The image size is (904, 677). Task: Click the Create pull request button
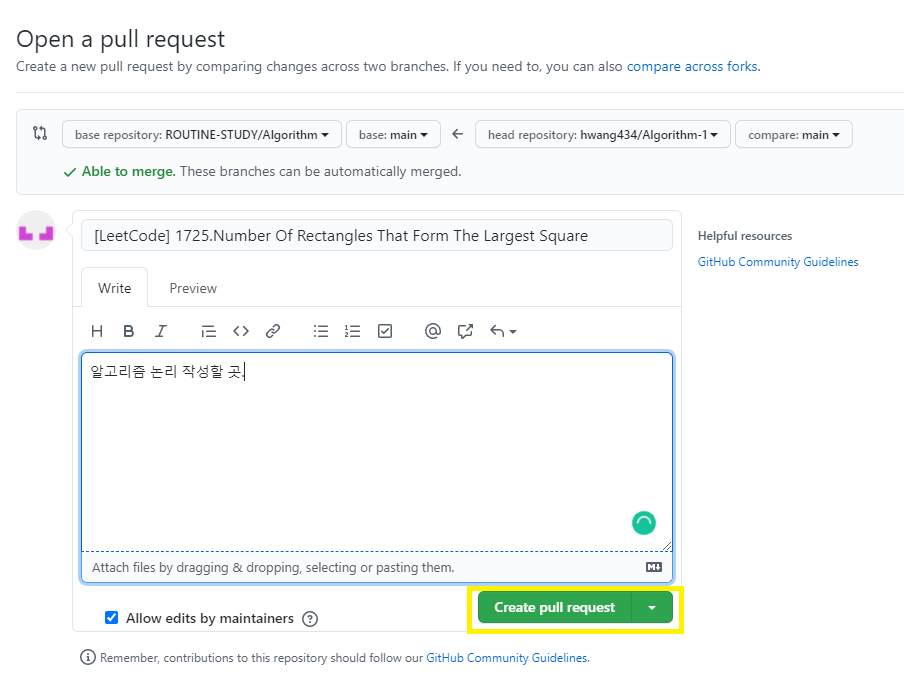tap(555, 607)
